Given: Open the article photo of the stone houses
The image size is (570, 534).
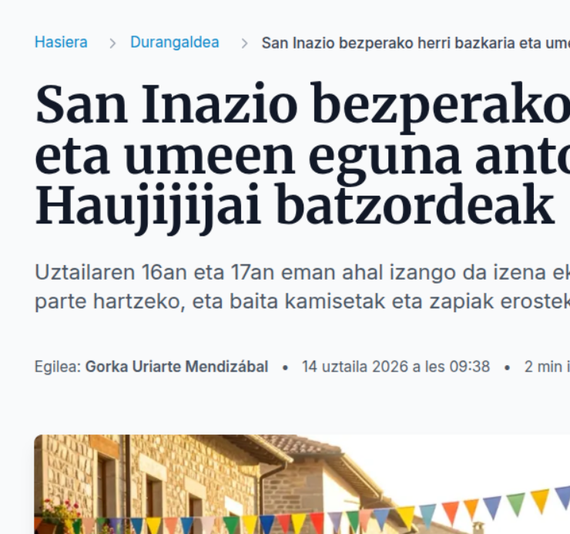Looking at the screenshot, I should (x=302, y=484).
